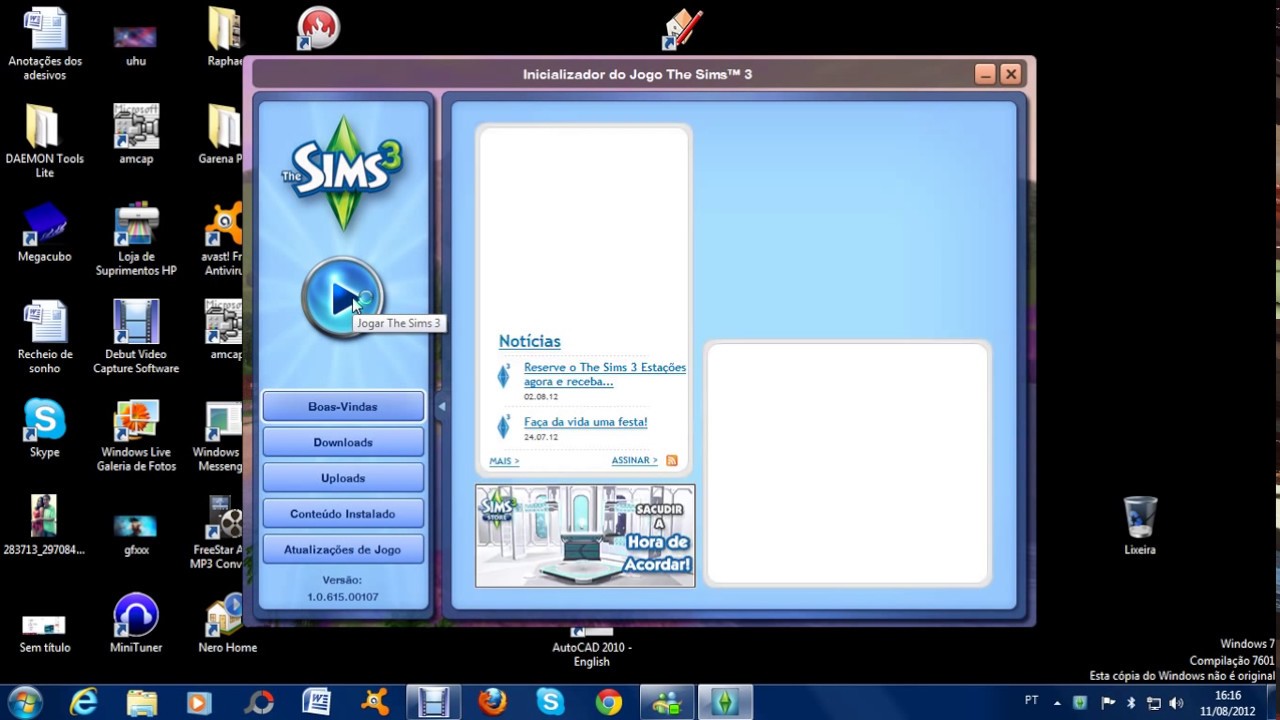This screenshot has width=1280, height=720.
Task: Click the ASSINAR > link
Action: (634, 461)
